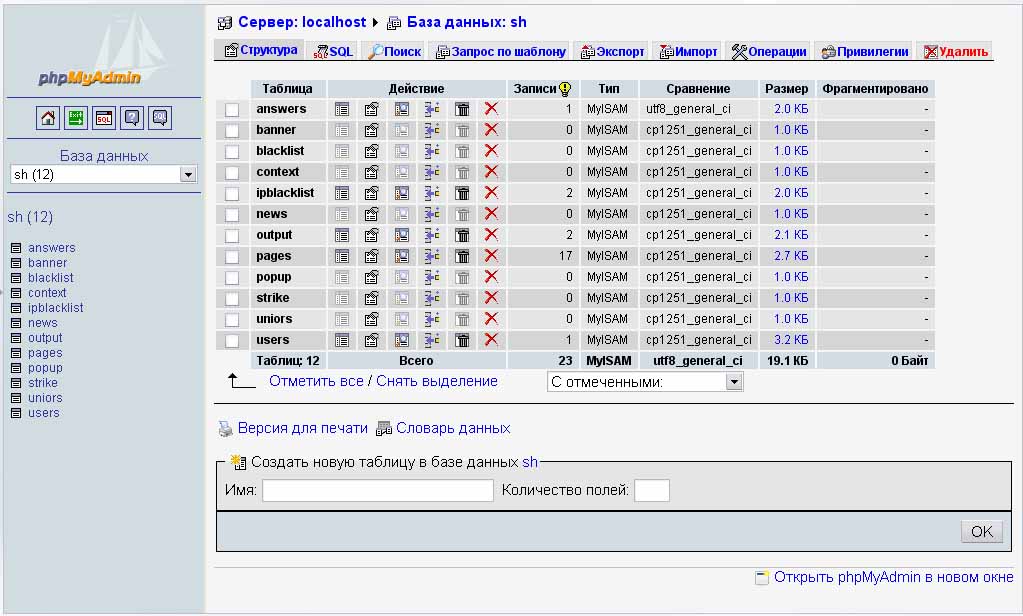Tick the checkbox for blacklist table
1023x616 pixels.
232,151
